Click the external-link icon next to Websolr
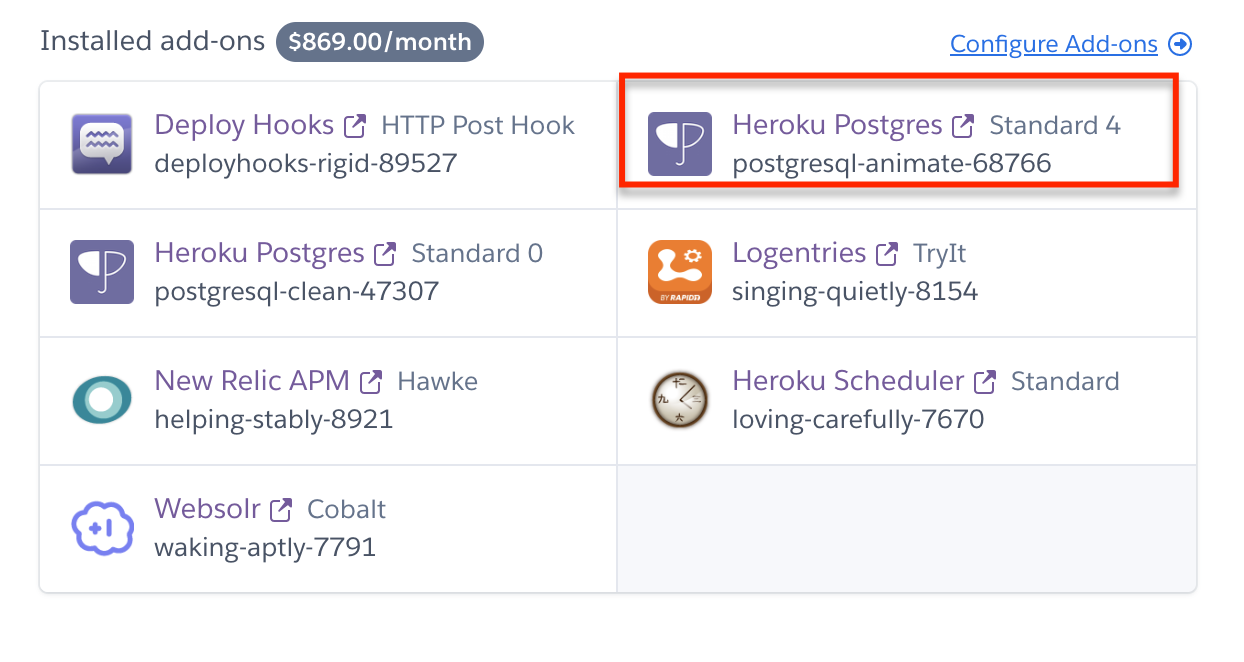The width and height of the screenshot is (1244, 662). pyautogui.click(x=282, y=510)
